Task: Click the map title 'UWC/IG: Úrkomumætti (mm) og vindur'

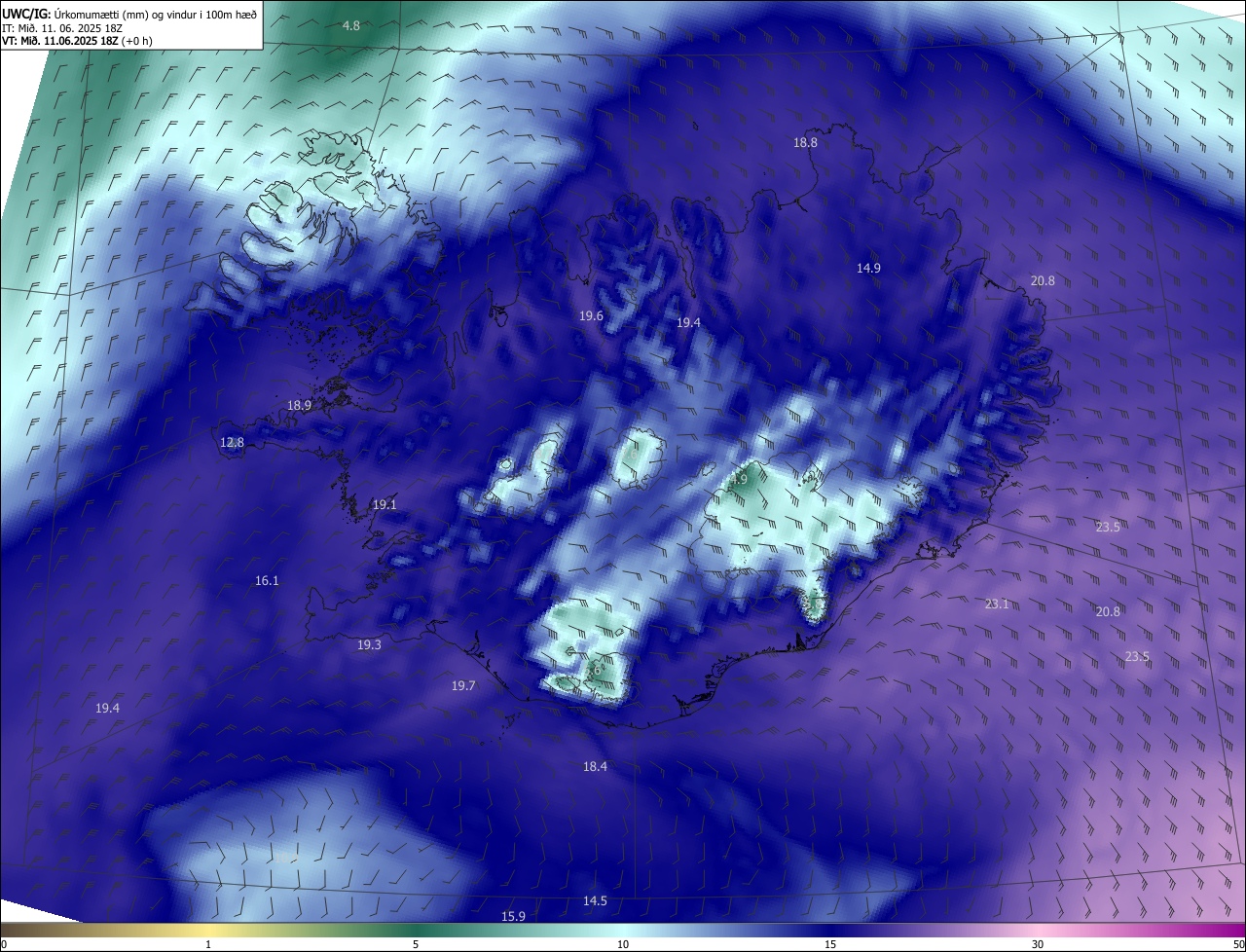Action: [129, 14]
